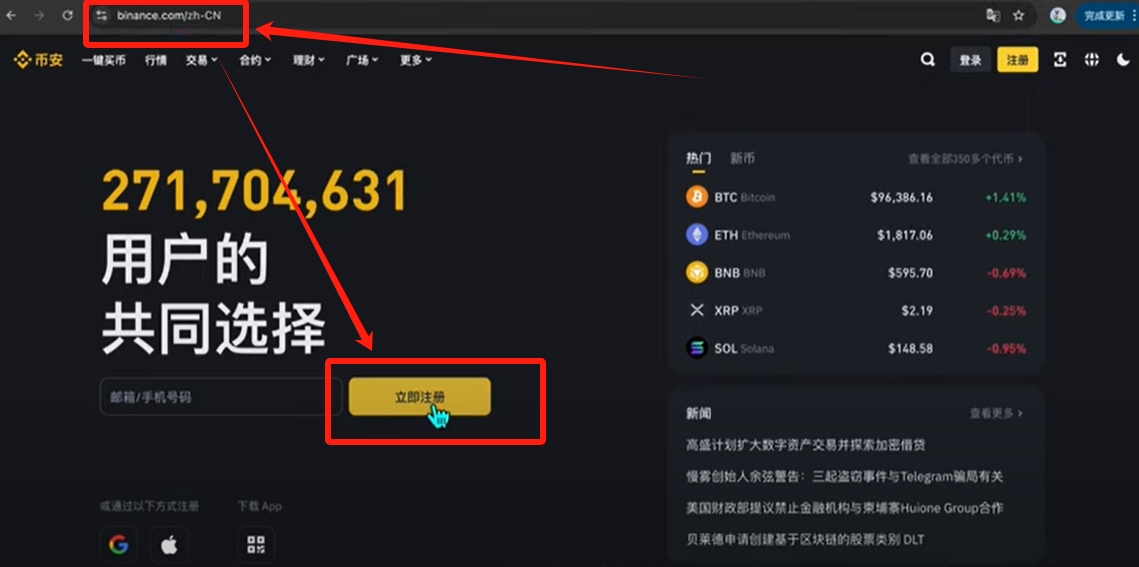Open the search magnifier icon
The height and width of the screenshot is (567, 1139).
click(x=928, y=60)
